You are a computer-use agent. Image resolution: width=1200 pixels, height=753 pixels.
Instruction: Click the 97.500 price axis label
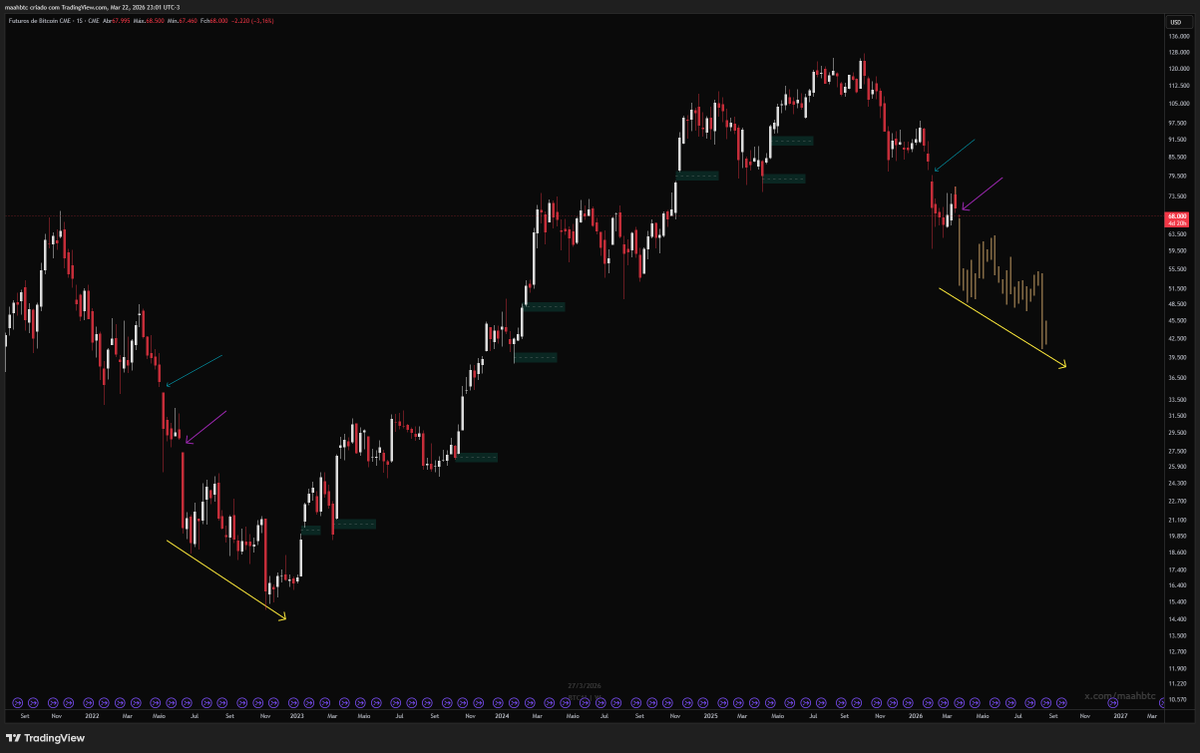coord(1177,123)
